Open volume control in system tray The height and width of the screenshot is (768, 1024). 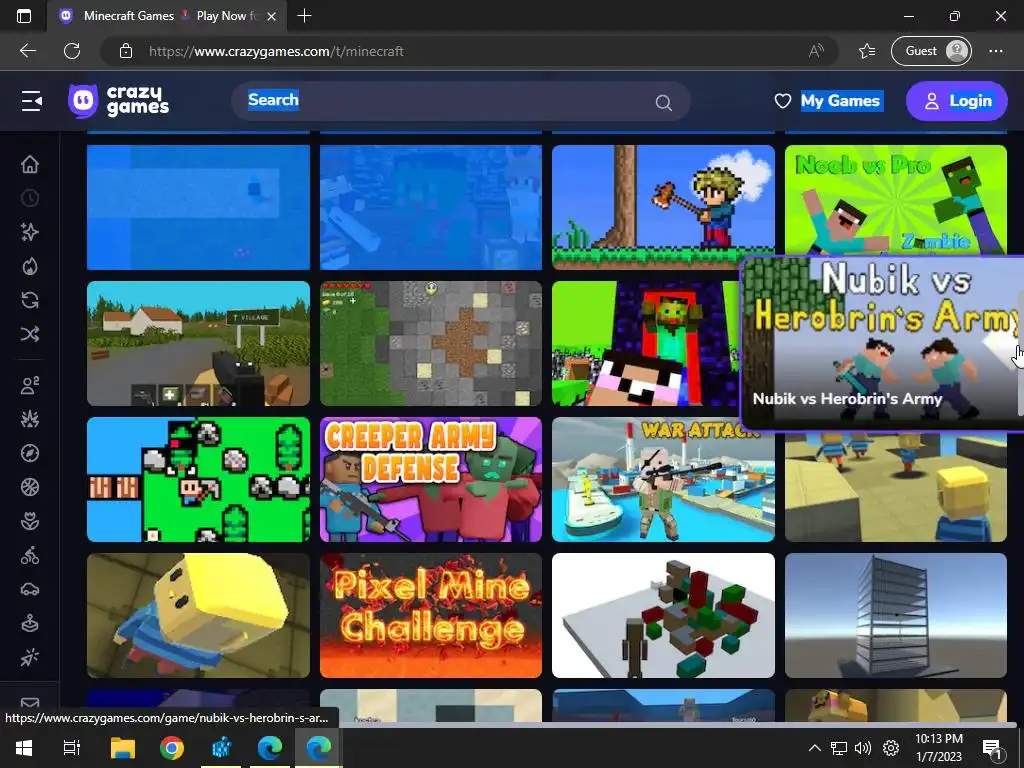tap(863, 748)
